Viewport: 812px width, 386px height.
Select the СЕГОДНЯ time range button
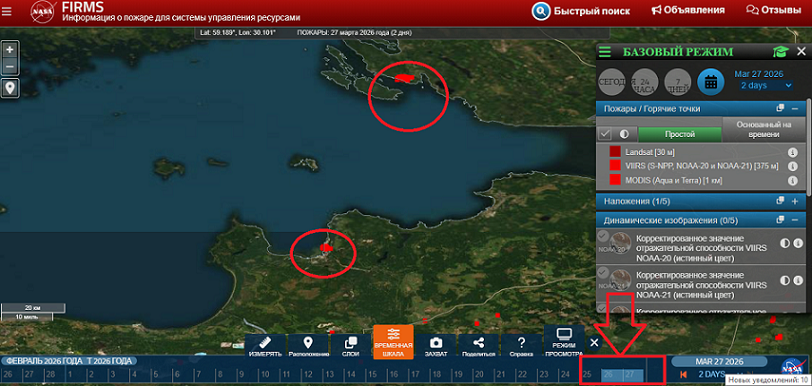(612, 82)
